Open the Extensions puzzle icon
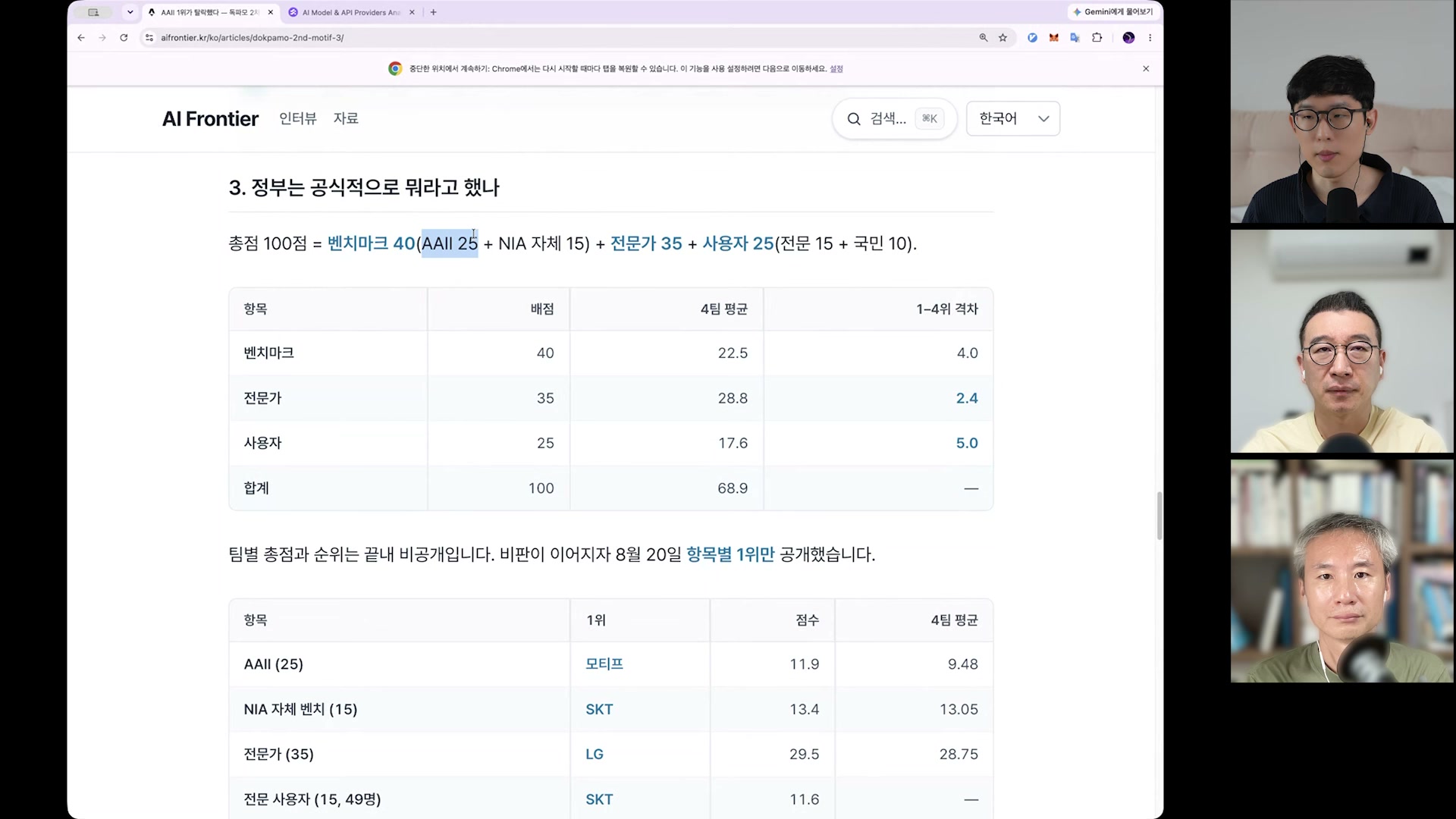1456x819 pixels. [x=1097, y=37]
